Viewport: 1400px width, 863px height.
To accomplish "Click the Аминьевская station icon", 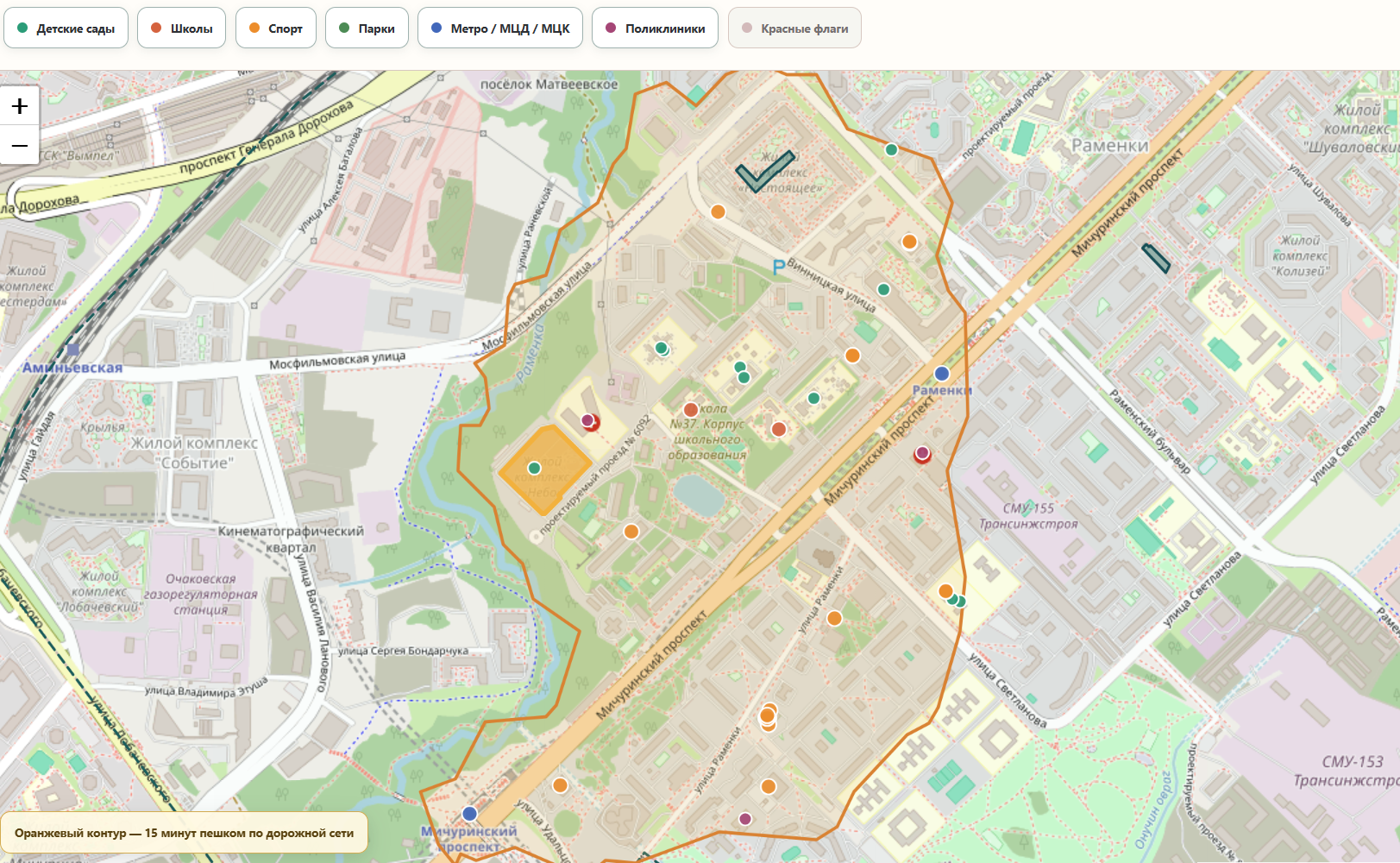I will (72, 350).
